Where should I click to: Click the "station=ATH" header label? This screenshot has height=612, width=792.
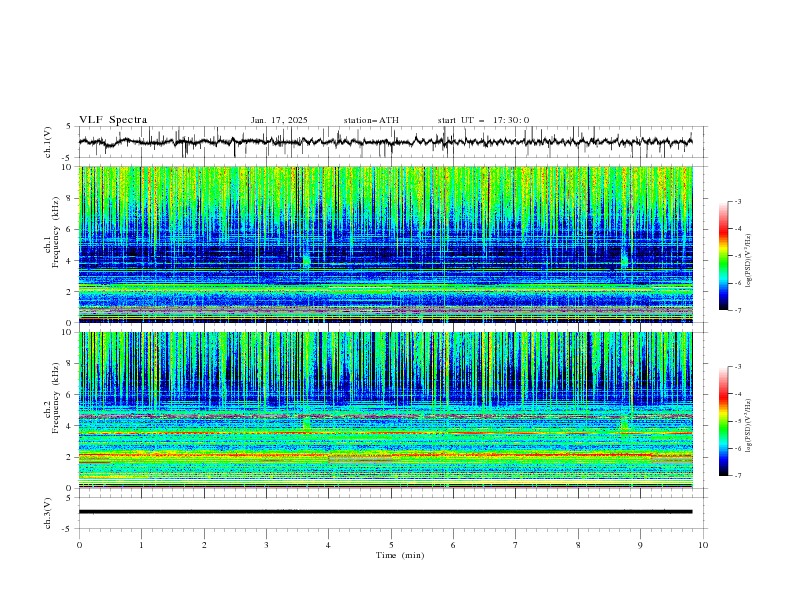pos(371,120)
